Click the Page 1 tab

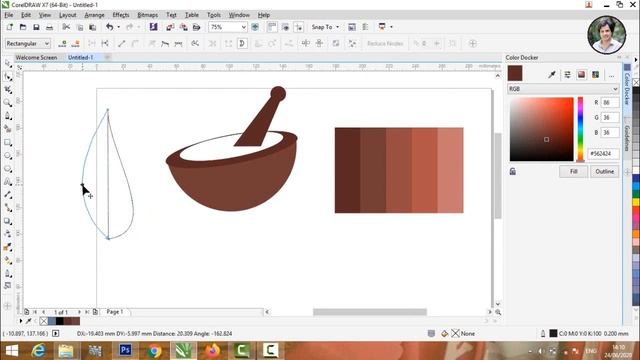[115, 312]
